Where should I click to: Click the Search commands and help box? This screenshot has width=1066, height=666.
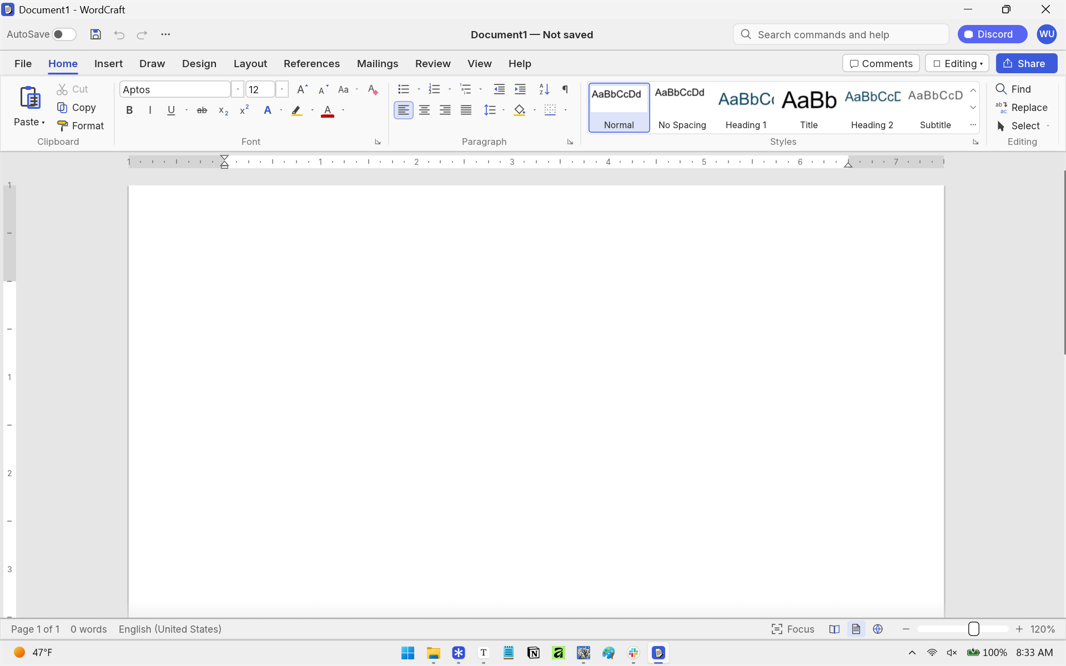840,34
